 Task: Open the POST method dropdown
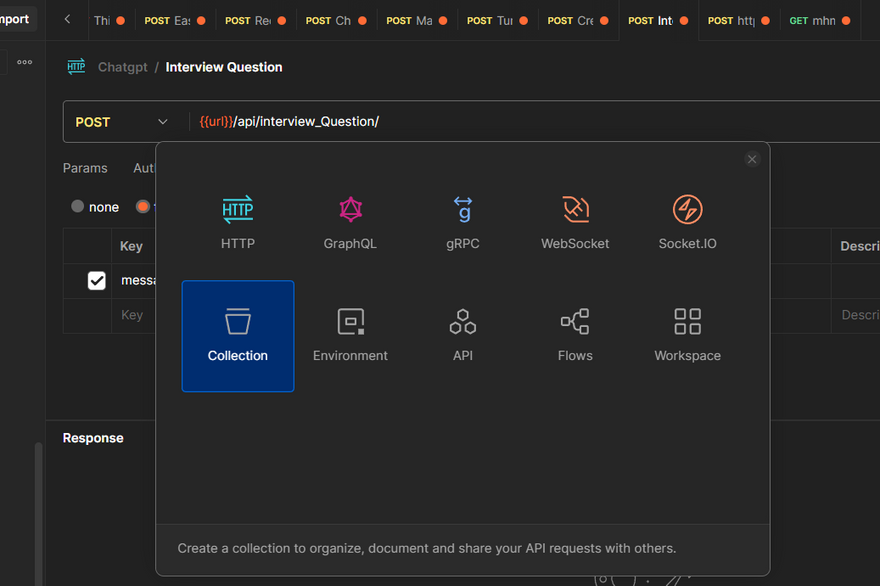pos(122,122)
